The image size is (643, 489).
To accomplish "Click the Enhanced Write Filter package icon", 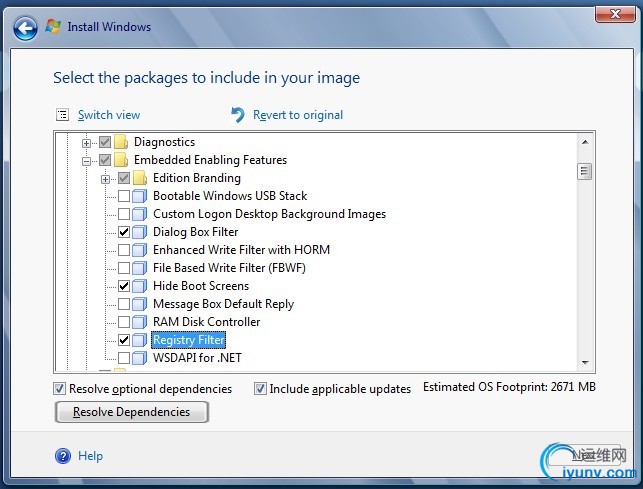I will click(x=140, y=250).
